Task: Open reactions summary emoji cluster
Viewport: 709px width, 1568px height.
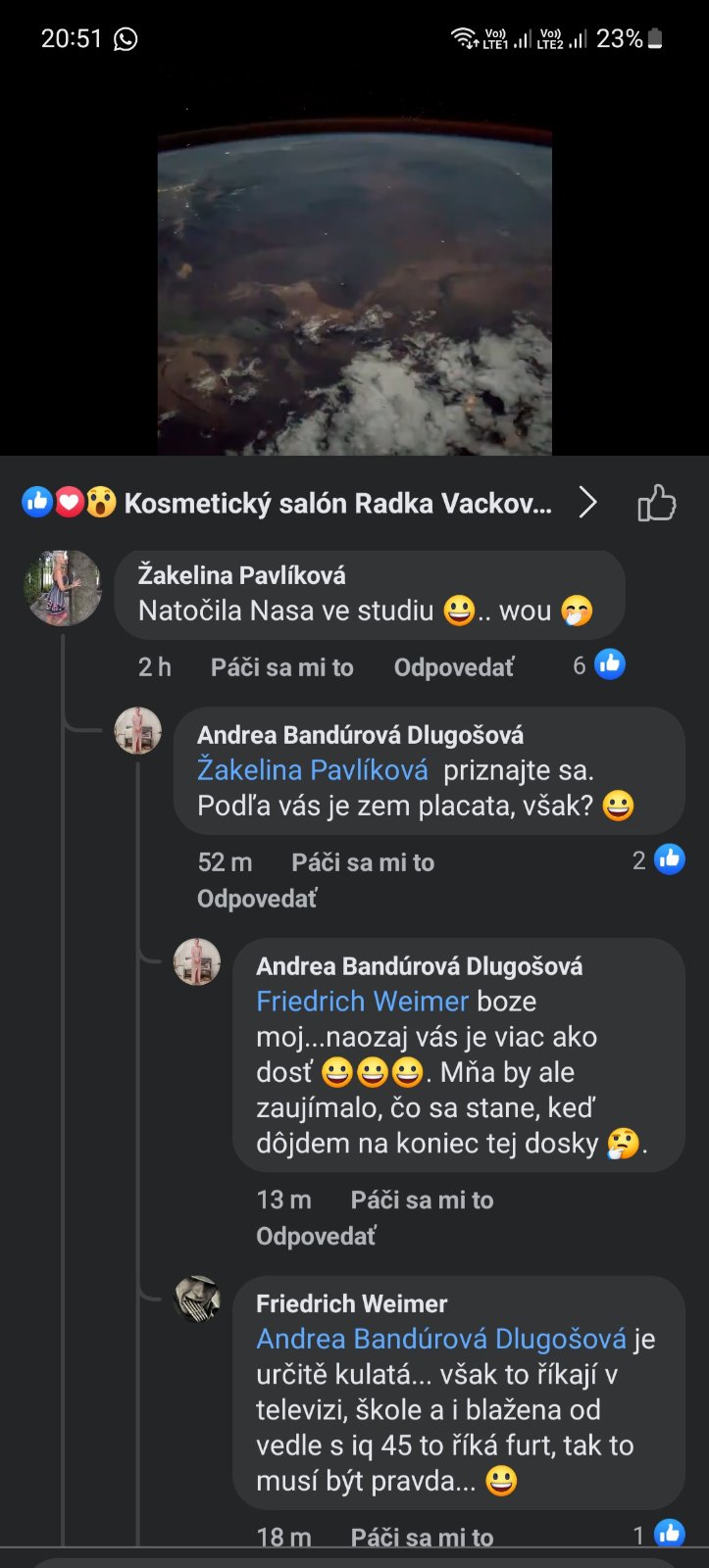Action: coord(69,503)
